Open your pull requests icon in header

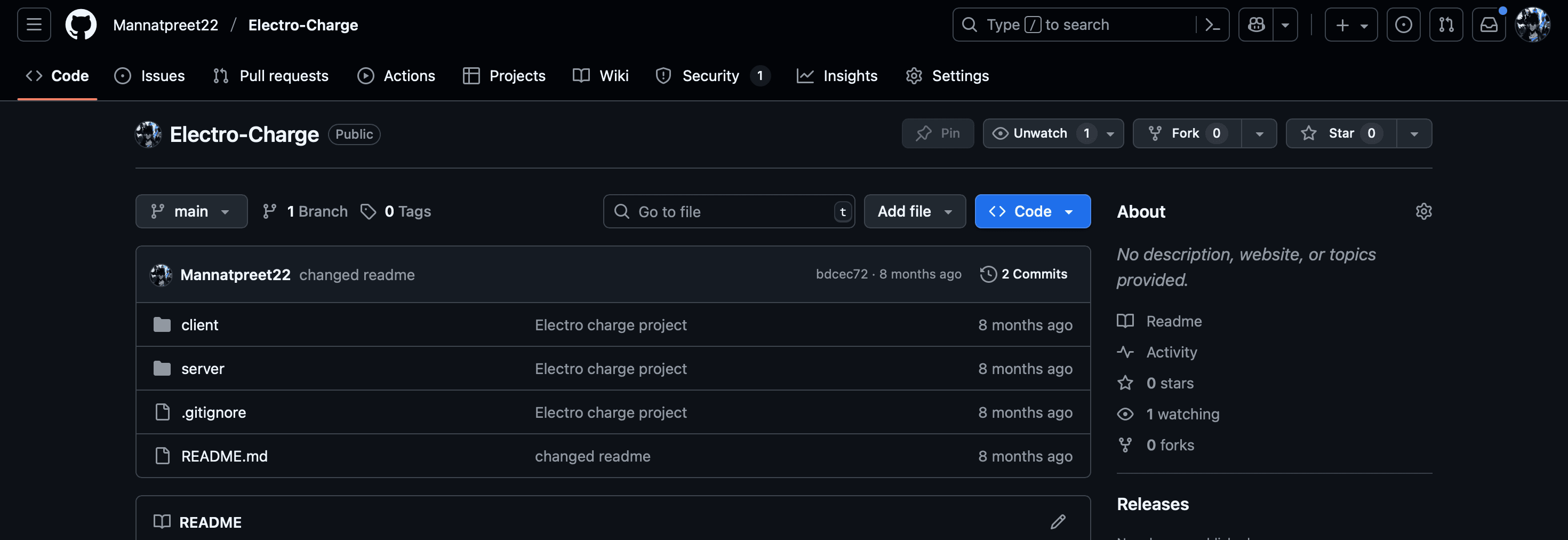click(1446, 25)
